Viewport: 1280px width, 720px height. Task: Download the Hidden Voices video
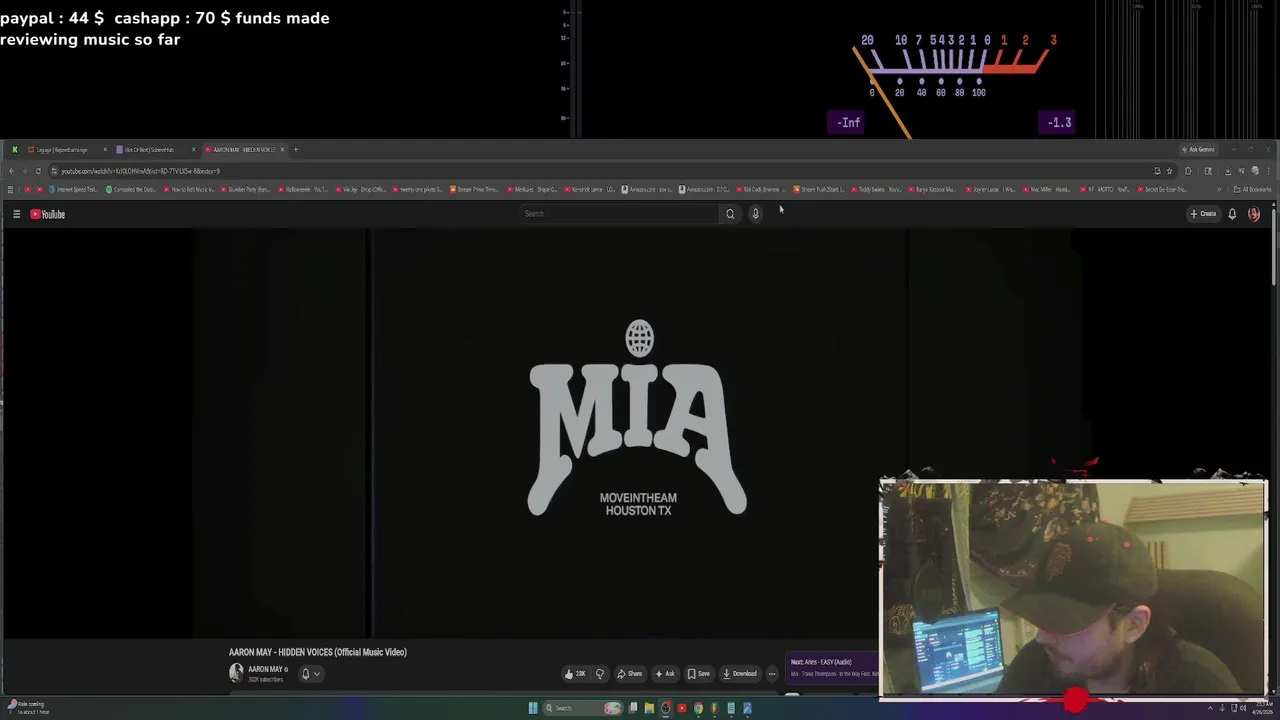740,674
